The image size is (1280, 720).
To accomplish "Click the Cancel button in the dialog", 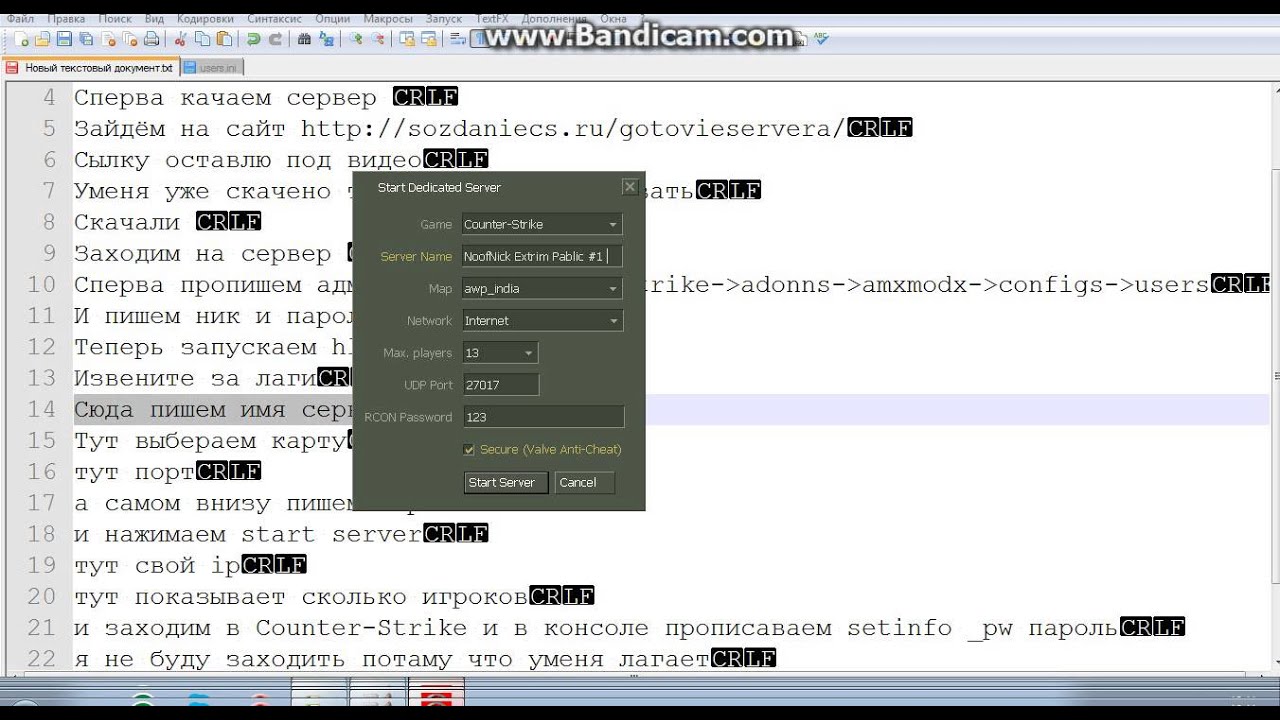I will (584, 482).
